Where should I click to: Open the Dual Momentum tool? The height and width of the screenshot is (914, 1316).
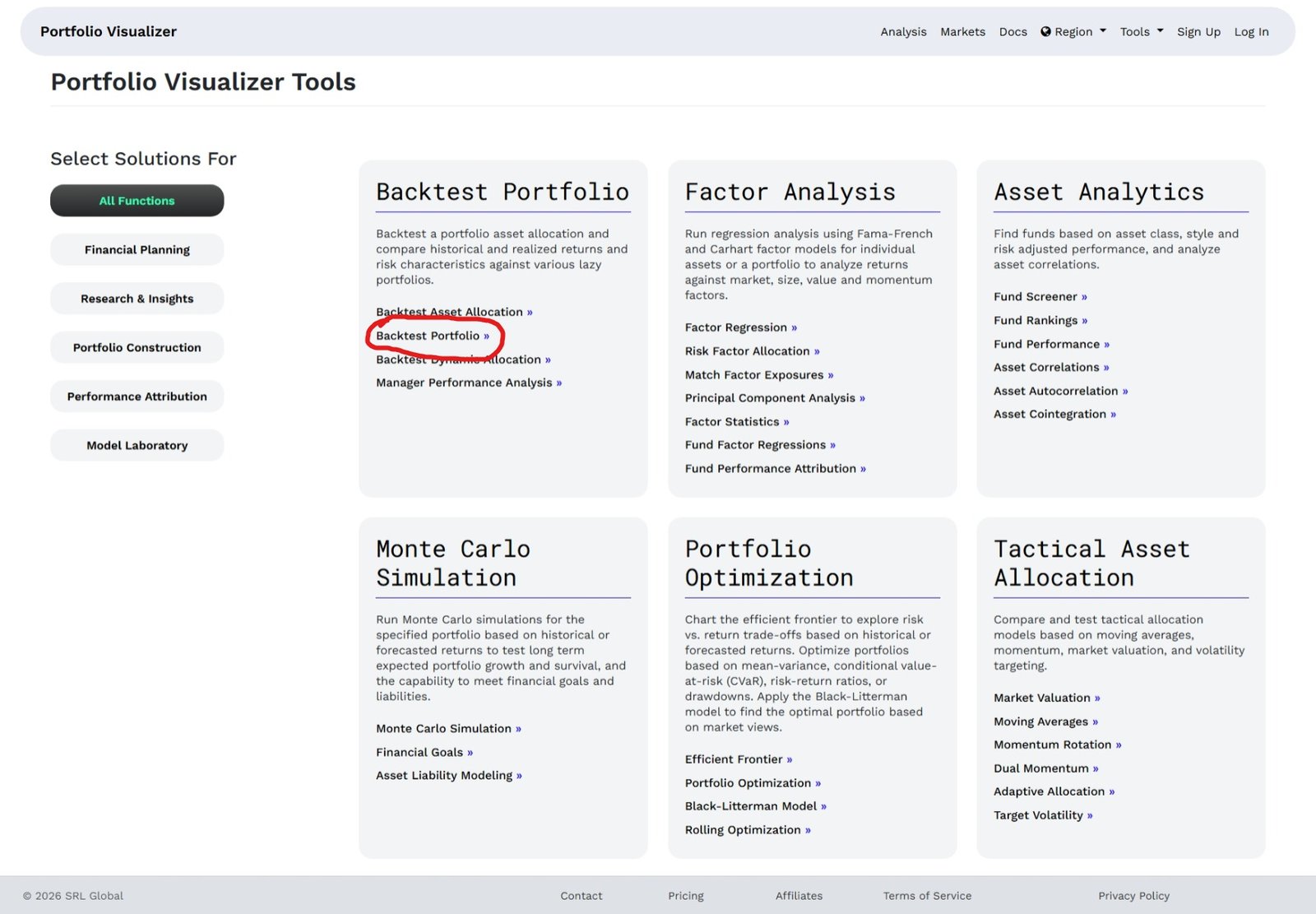coord(1046,768)
